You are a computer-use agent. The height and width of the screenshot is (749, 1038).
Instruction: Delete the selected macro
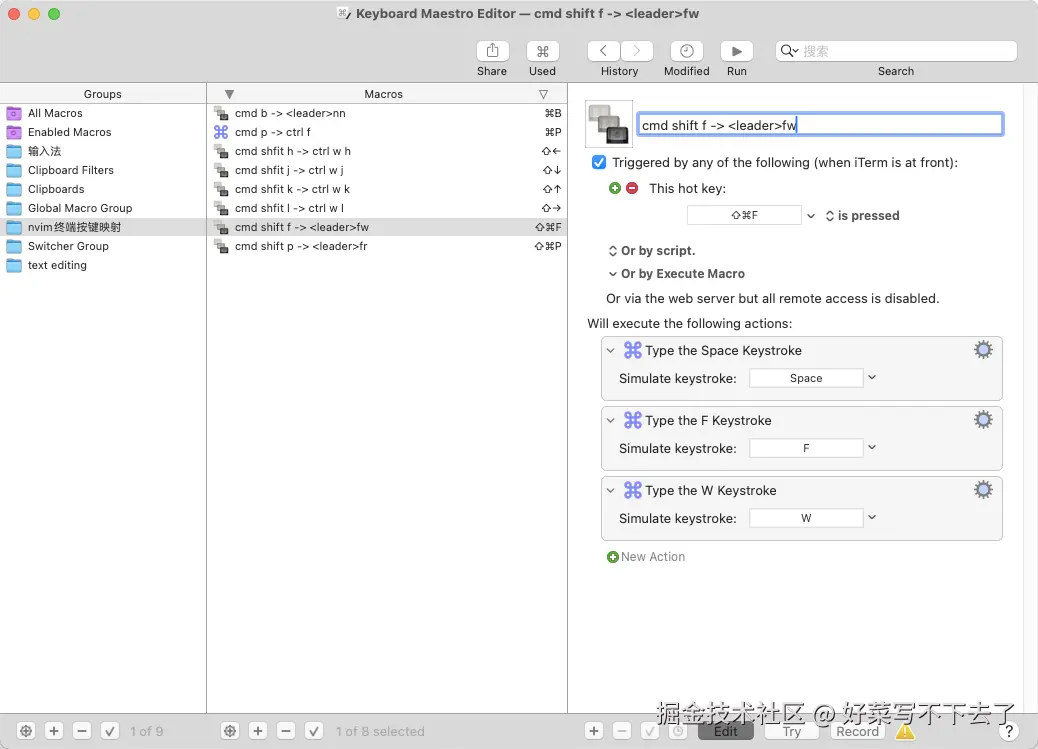point(285,731)
